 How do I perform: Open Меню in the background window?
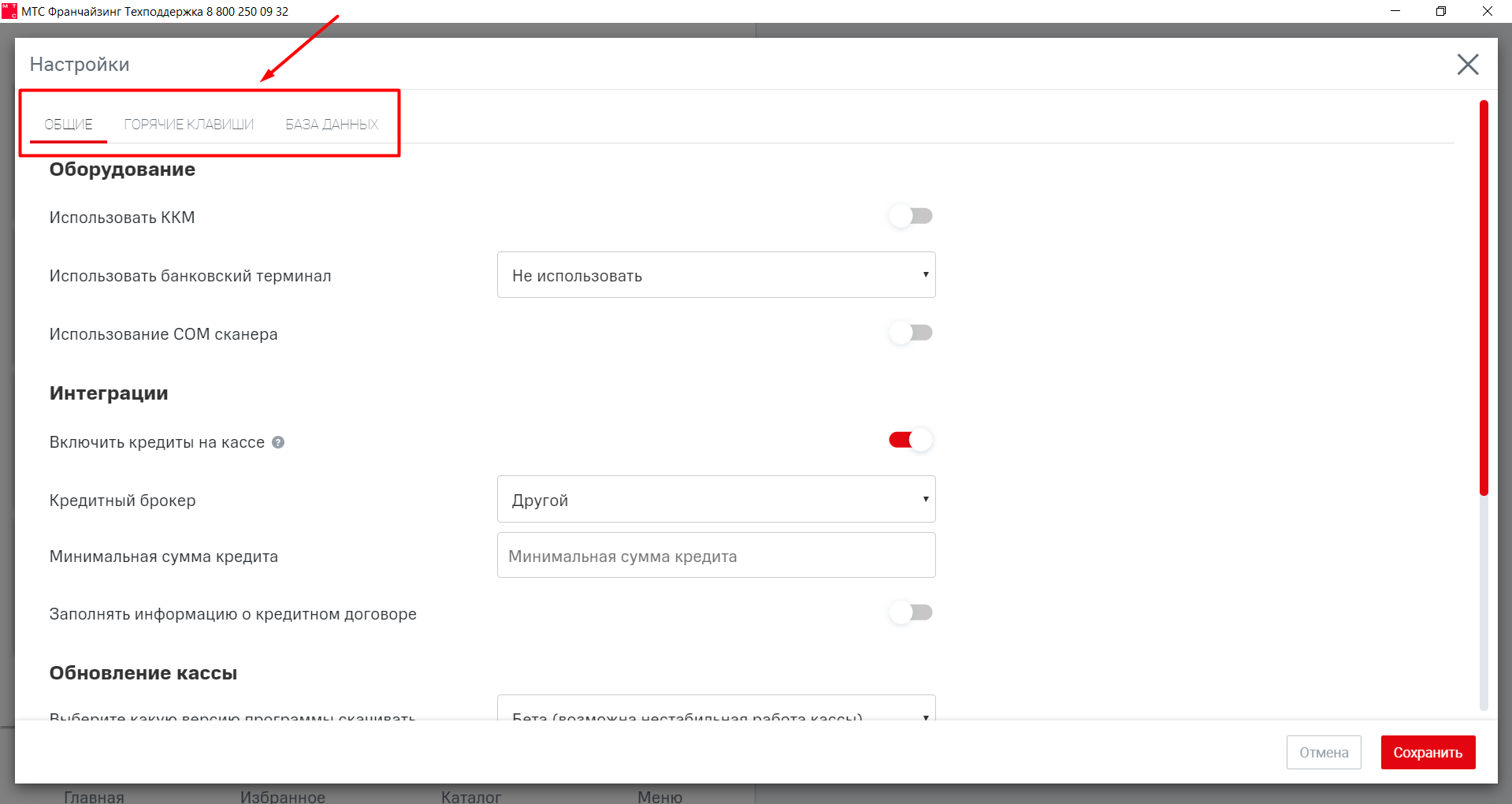(x=659, y=796)
